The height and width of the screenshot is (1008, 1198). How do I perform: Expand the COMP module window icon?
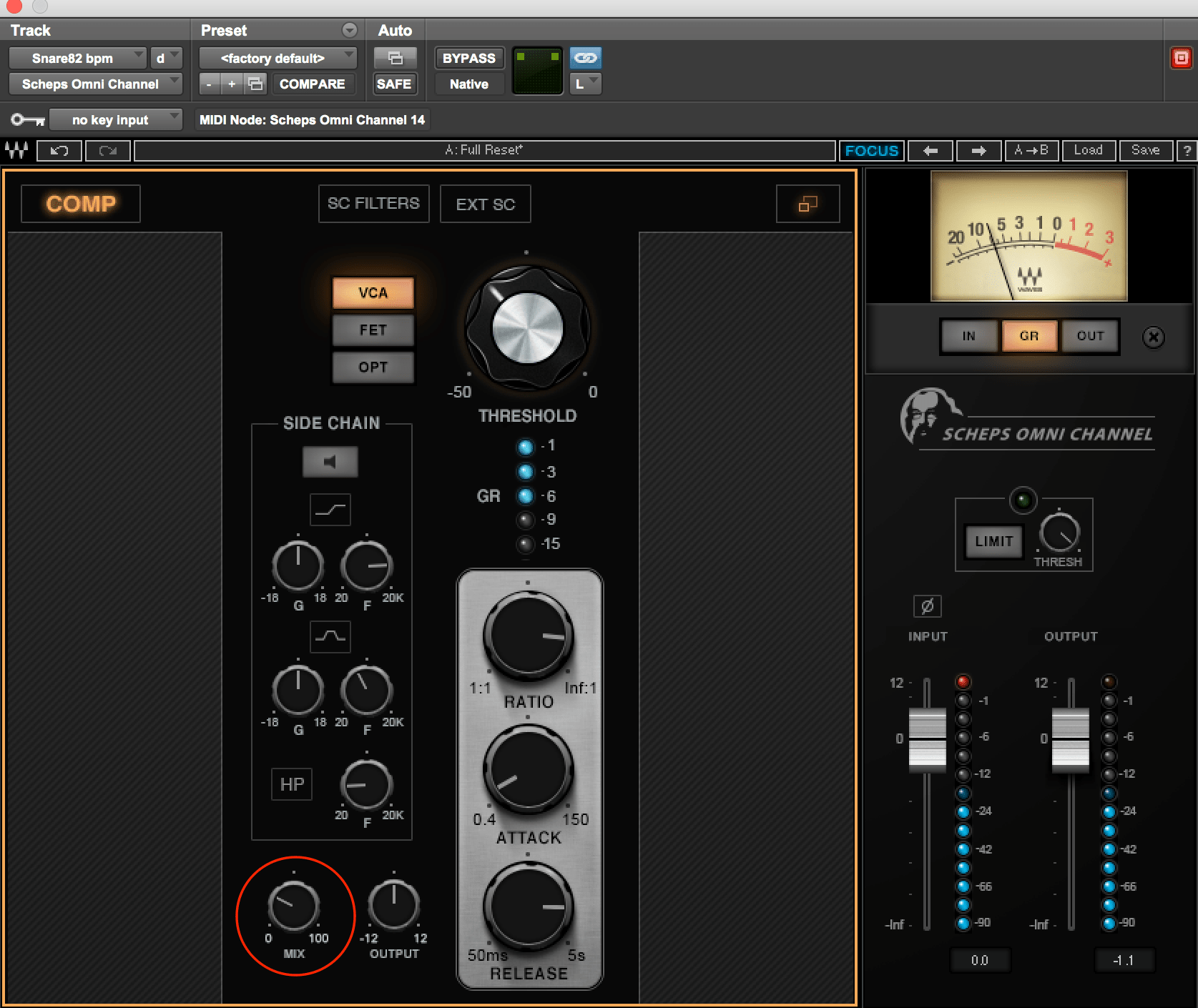[x=807, y=204]
